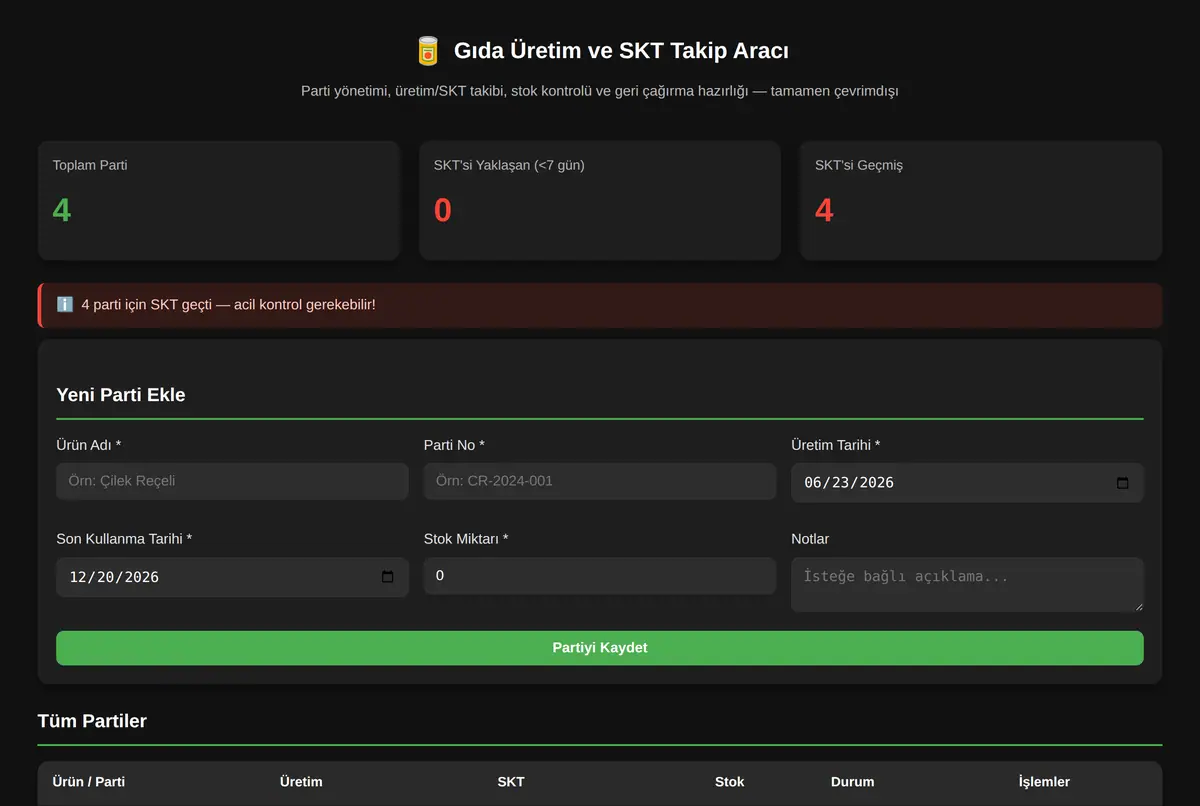Click the canned food logo icon

[x=428, y=51]
